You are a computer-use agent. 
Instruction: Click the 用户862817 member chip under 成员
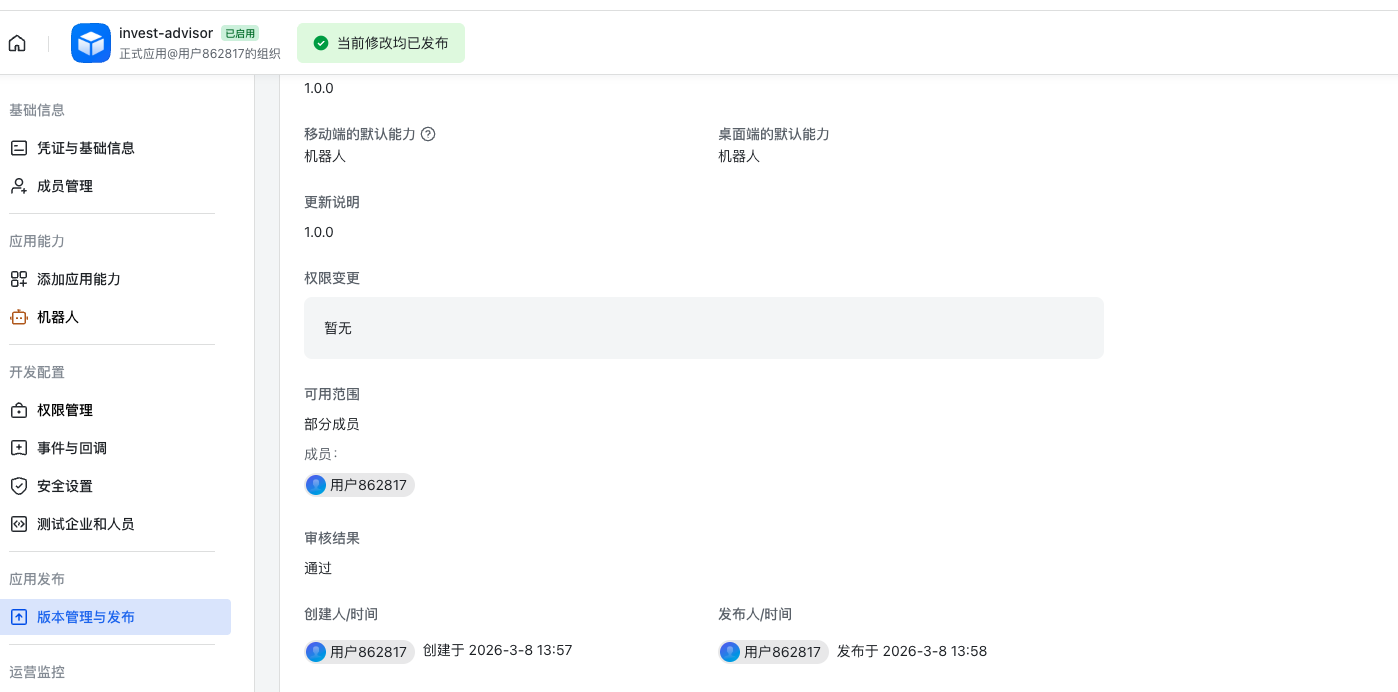(359, 484)
